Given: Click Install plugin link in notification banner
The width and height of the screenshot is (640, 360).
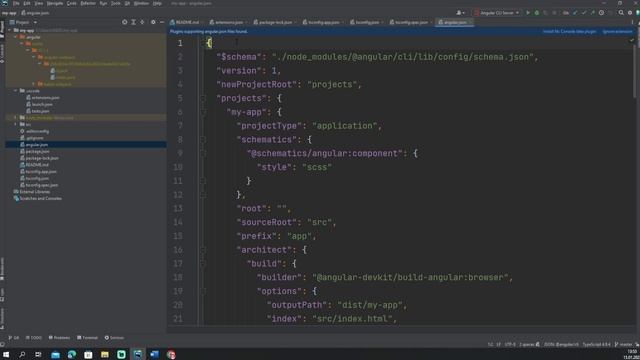Looking at the screenshot, I should point(569,31).
